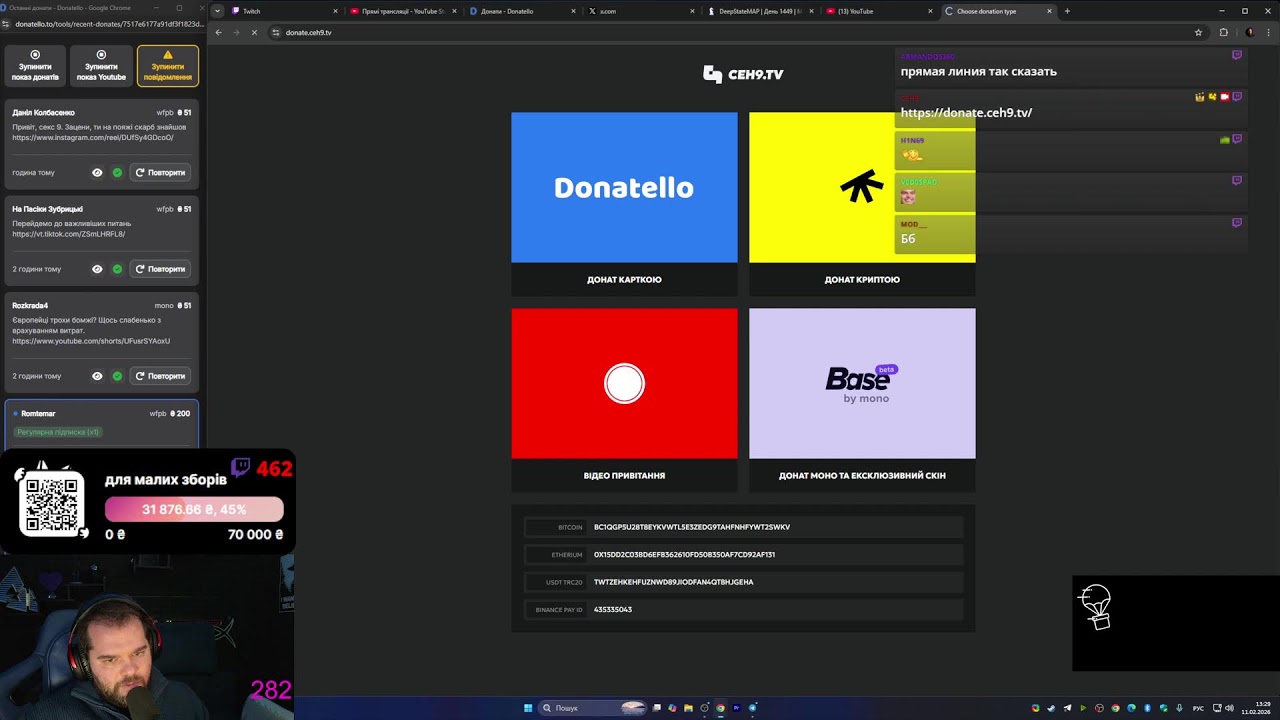Open the browser extensions puzzle icon

[1224, 32]
